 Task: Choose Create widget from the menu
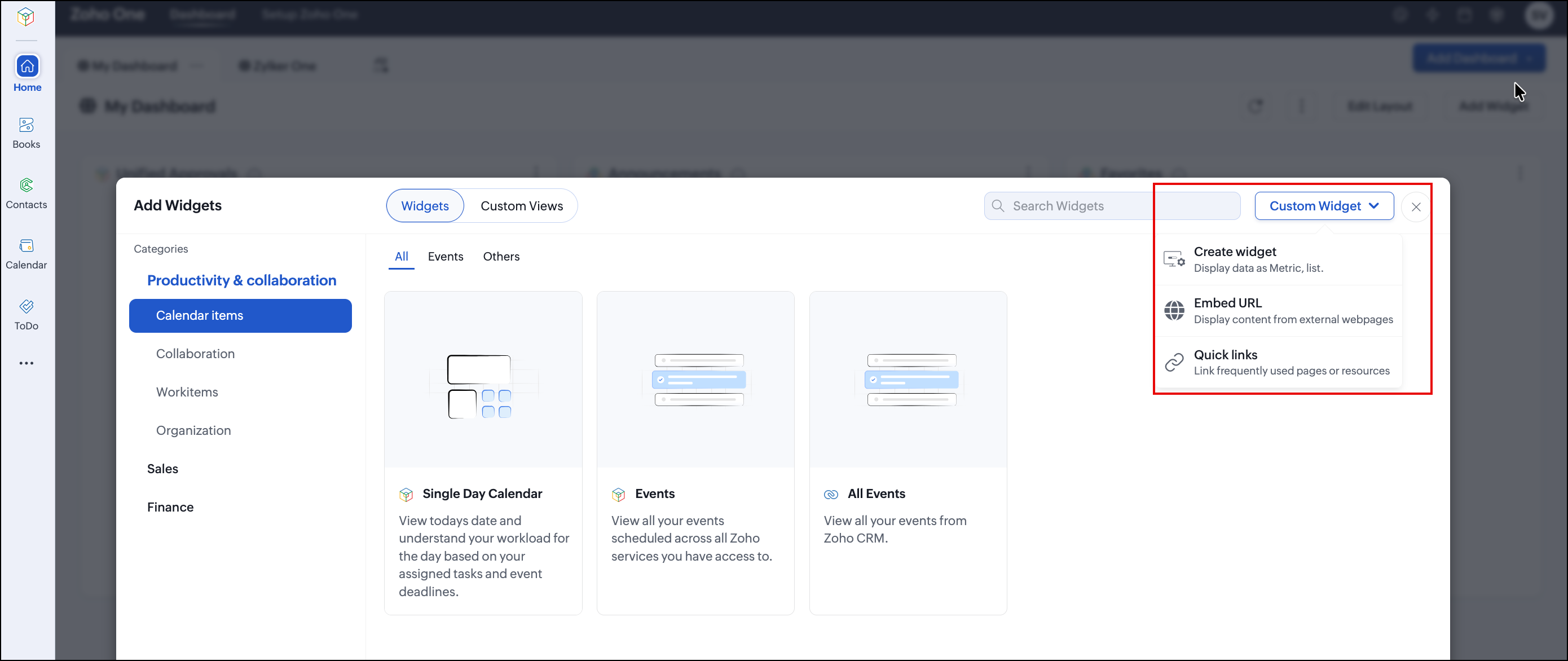1279,259
